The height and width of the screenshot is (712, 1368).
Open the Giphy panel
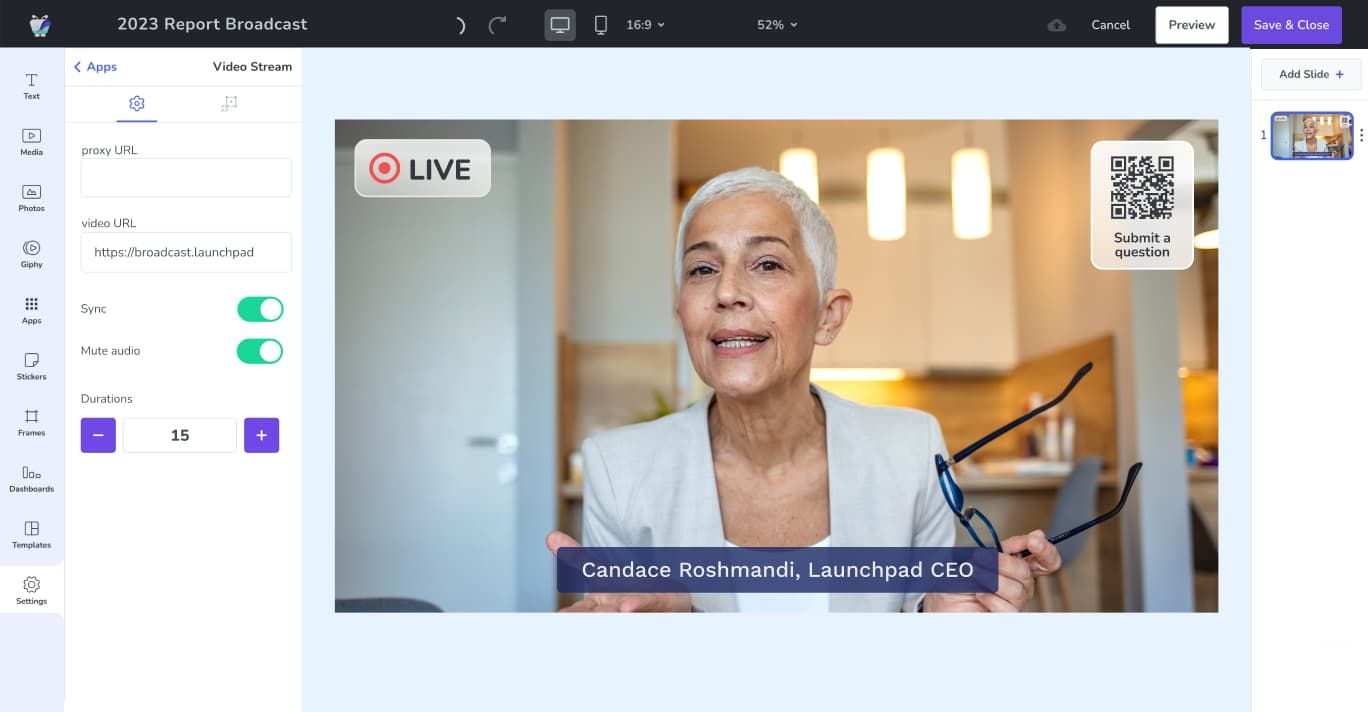32,254
